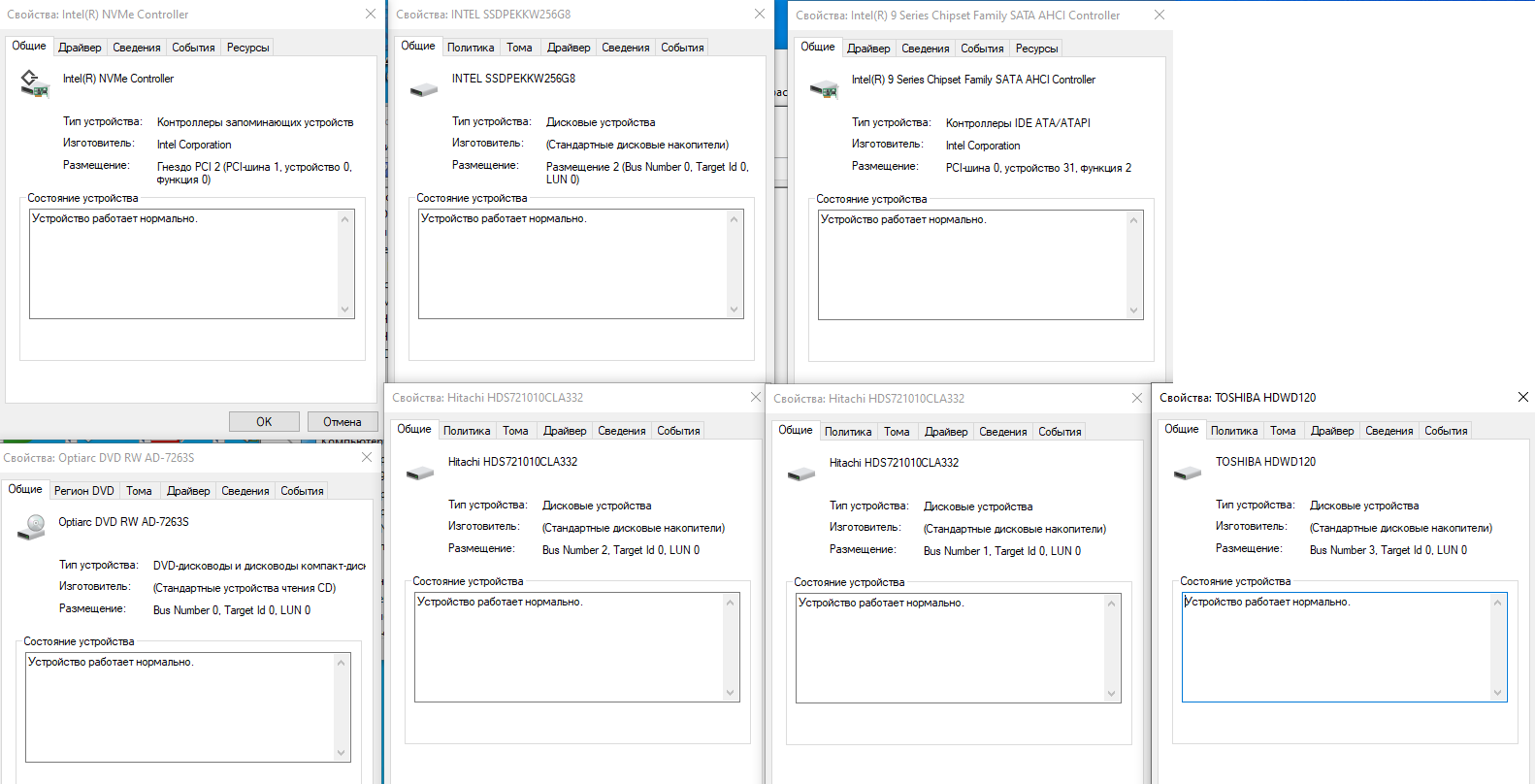This screenshot has height=784, width=1535.
Task: Confirm with OK in NVMe Controller window
Action: point(264,422)
